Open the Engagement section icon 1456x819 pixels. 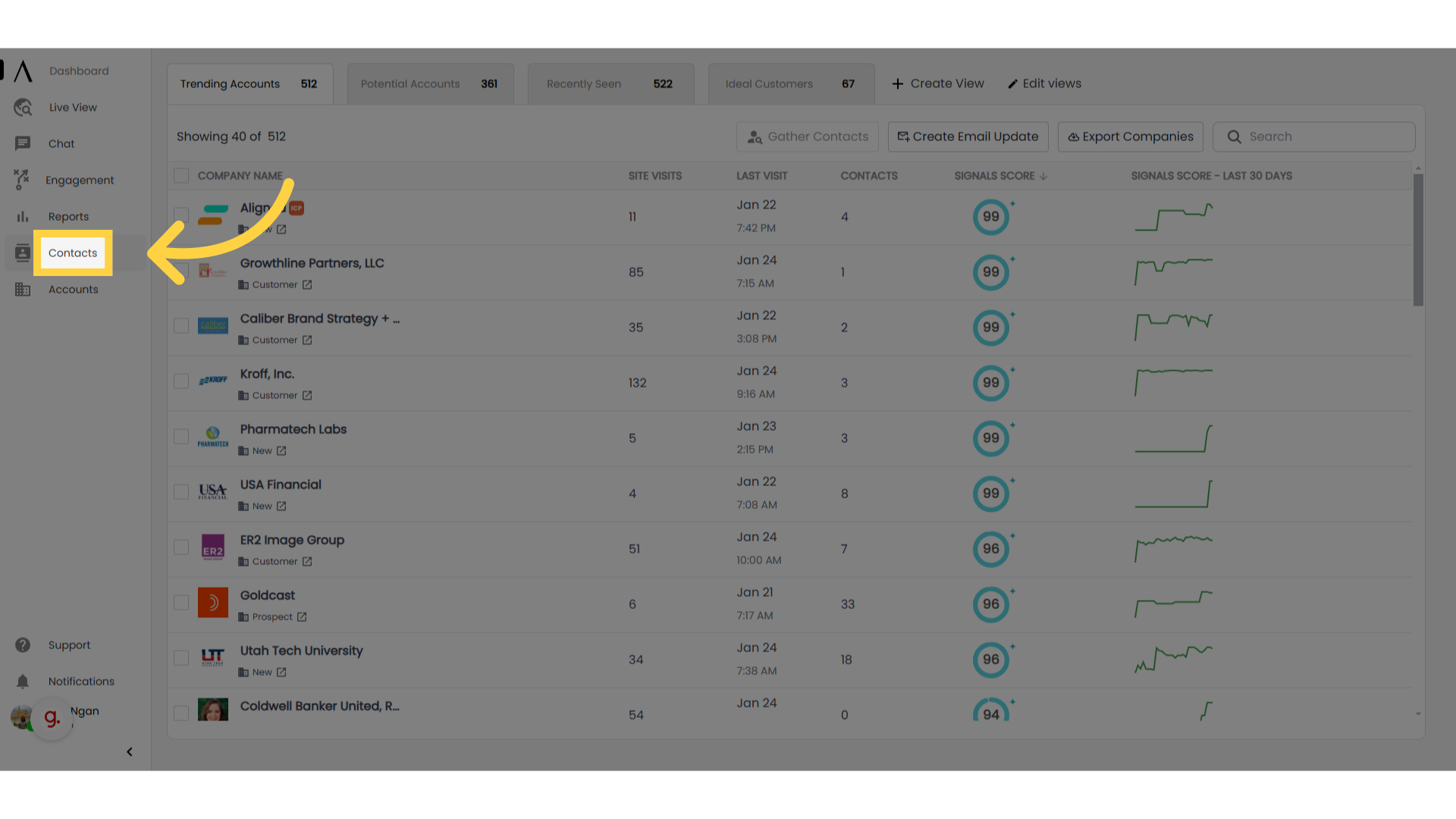coord(22,180)
